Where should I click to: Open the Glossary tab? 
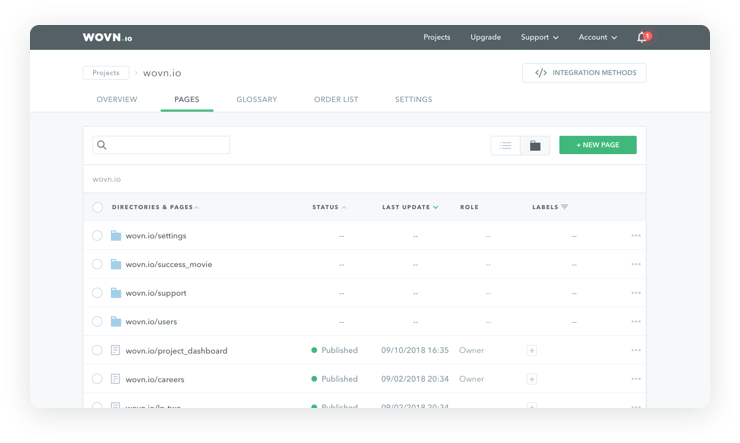click(257, 100)
